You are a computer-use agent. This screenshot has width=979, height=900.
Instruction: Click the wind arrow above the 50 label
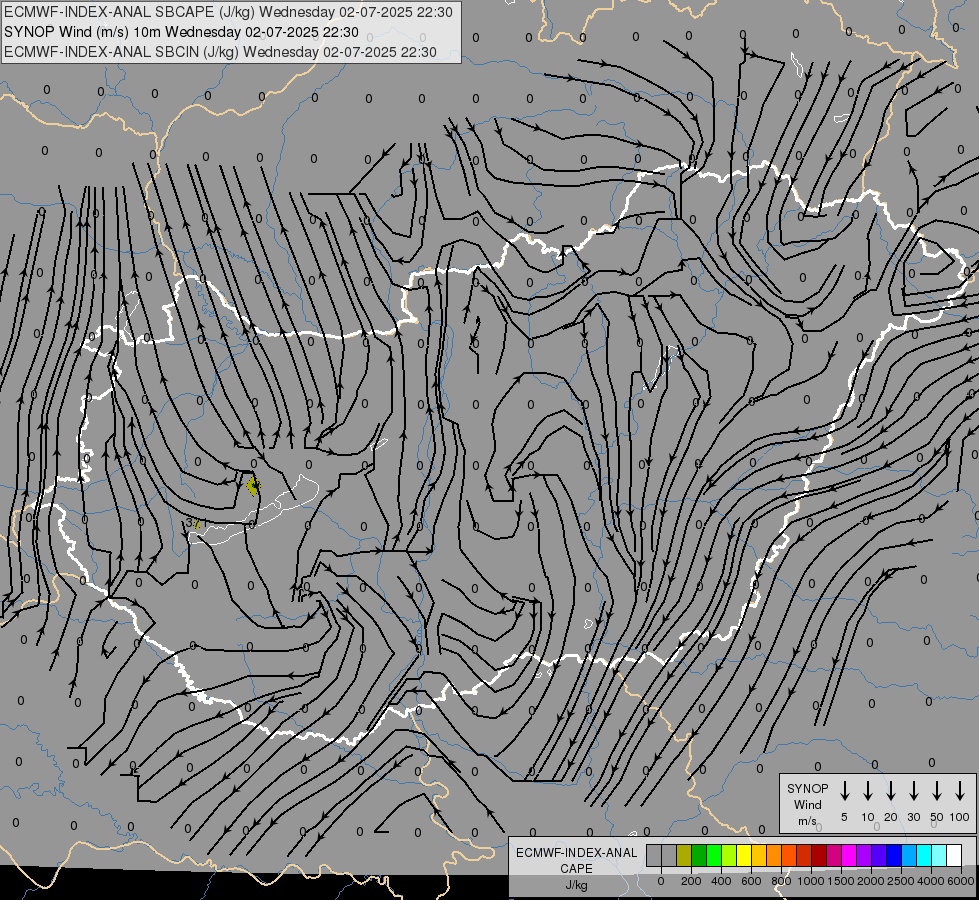[x=937, y=790]
